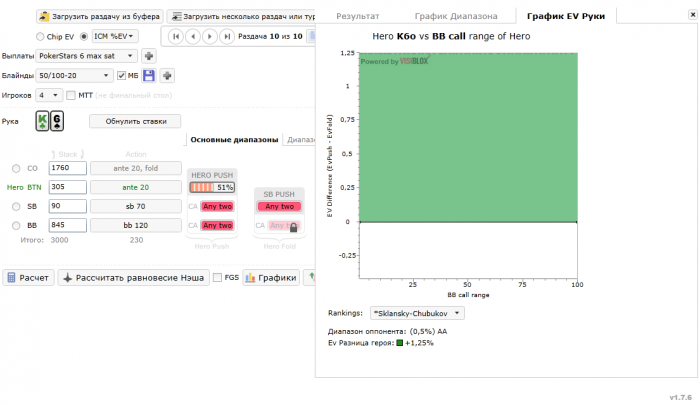700x405 pixels.
Task: Switch to the Основные диапазоны tab
Action: tap(234, 140)
